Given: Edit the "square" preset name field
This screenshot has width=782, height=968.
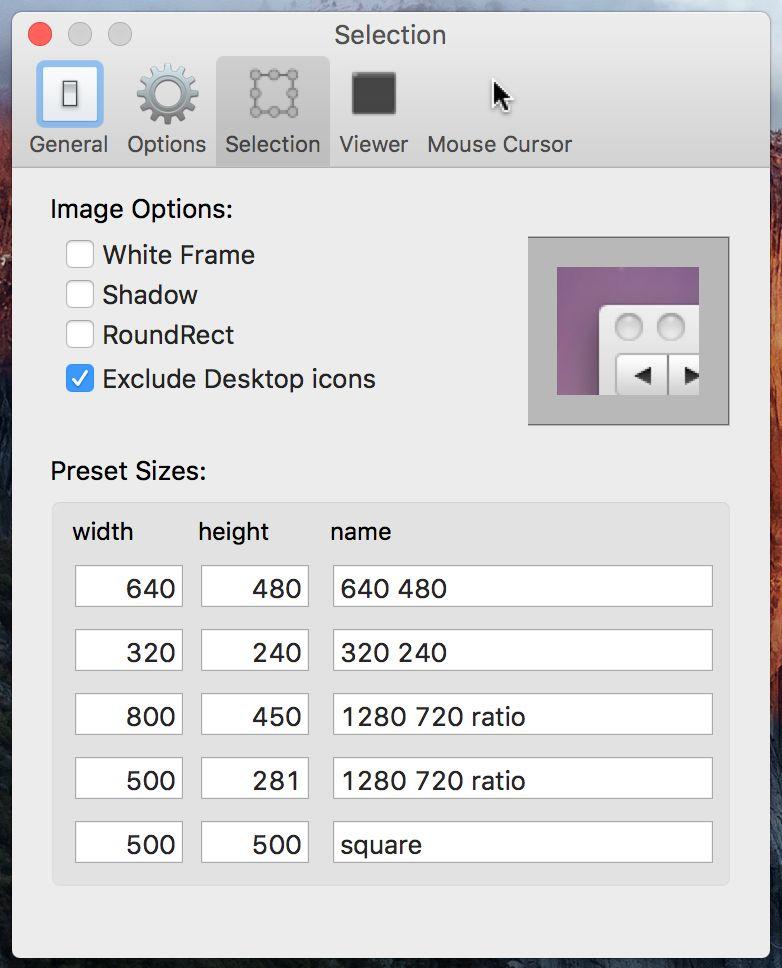Looking at the screenshot, I should 522,843.
